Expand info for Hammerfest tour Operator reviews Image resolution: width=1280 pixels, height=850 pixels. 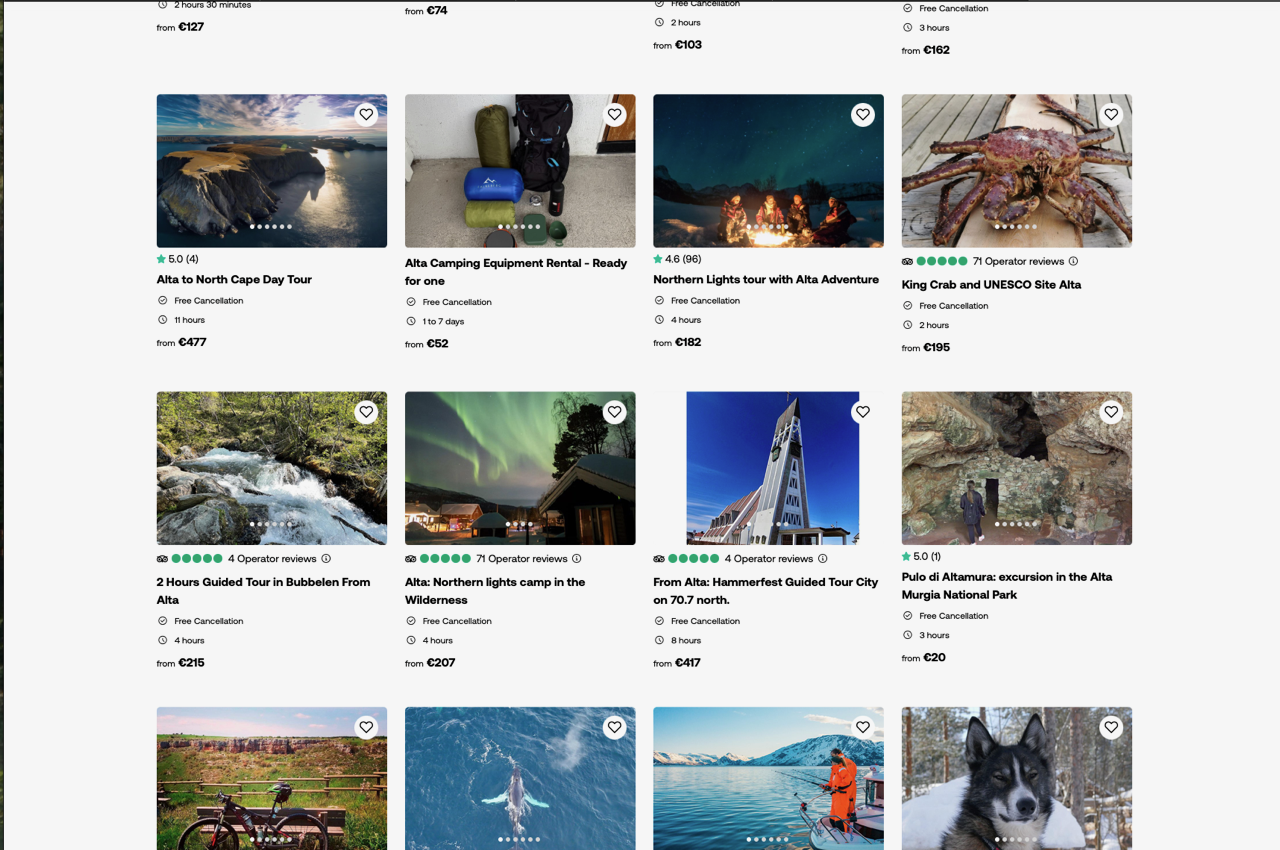pos(823,559)
